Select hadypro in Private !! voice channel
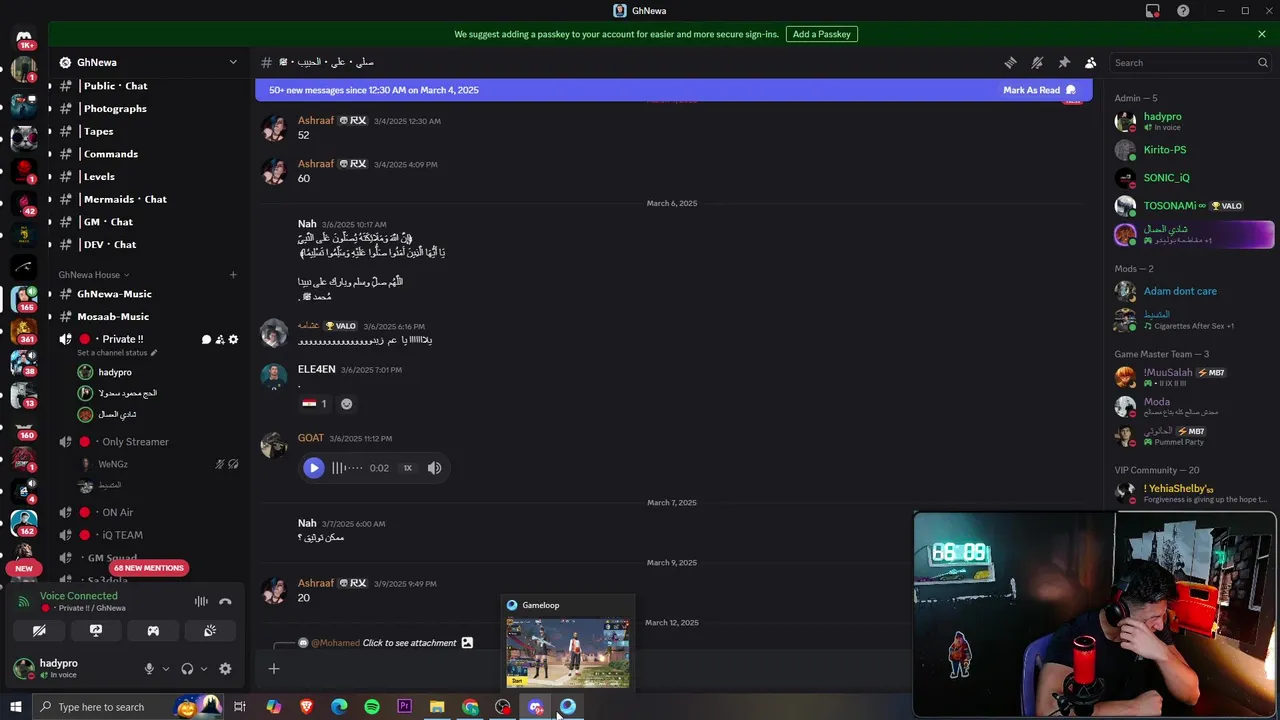Viewport: 1280px width, 720px height. (x=115, y=372)
